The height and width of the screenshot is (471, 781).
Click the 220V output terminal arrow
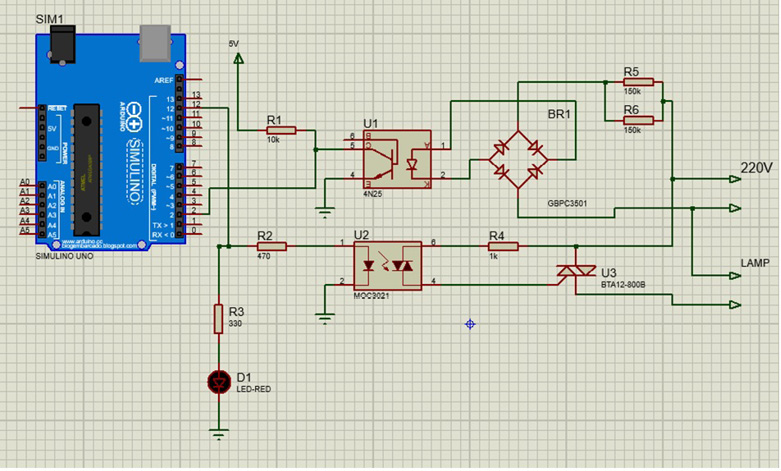point(736,180)
